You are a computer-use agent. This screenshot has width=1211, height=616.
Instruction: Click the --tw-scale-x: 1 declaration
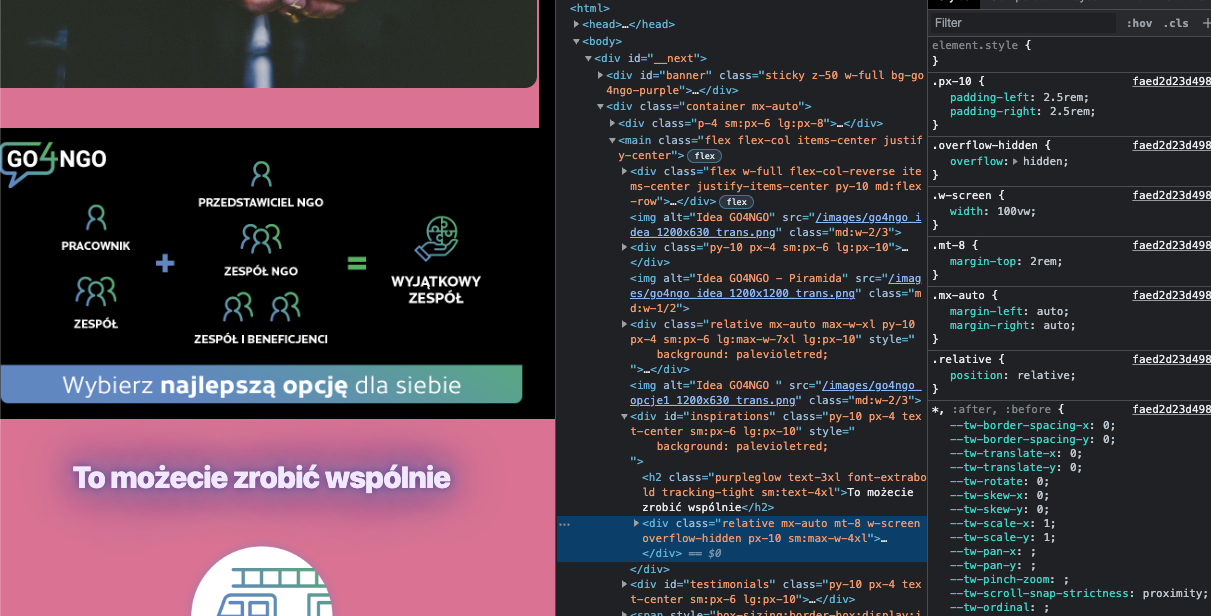pos(1002,523)
